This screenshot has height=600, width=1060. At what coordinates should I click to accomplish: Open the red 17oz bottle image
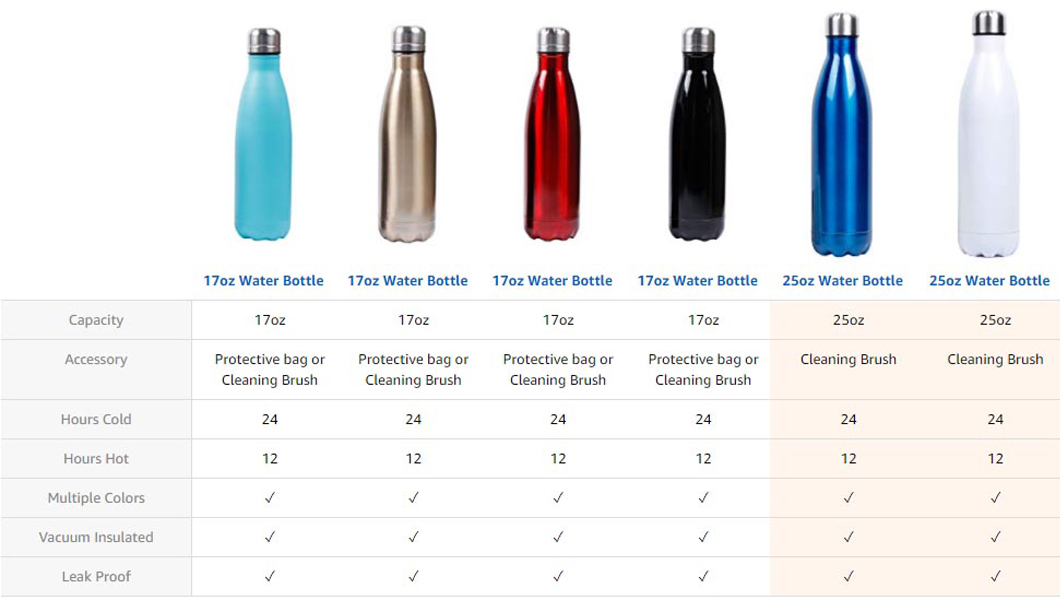(553, 134)
